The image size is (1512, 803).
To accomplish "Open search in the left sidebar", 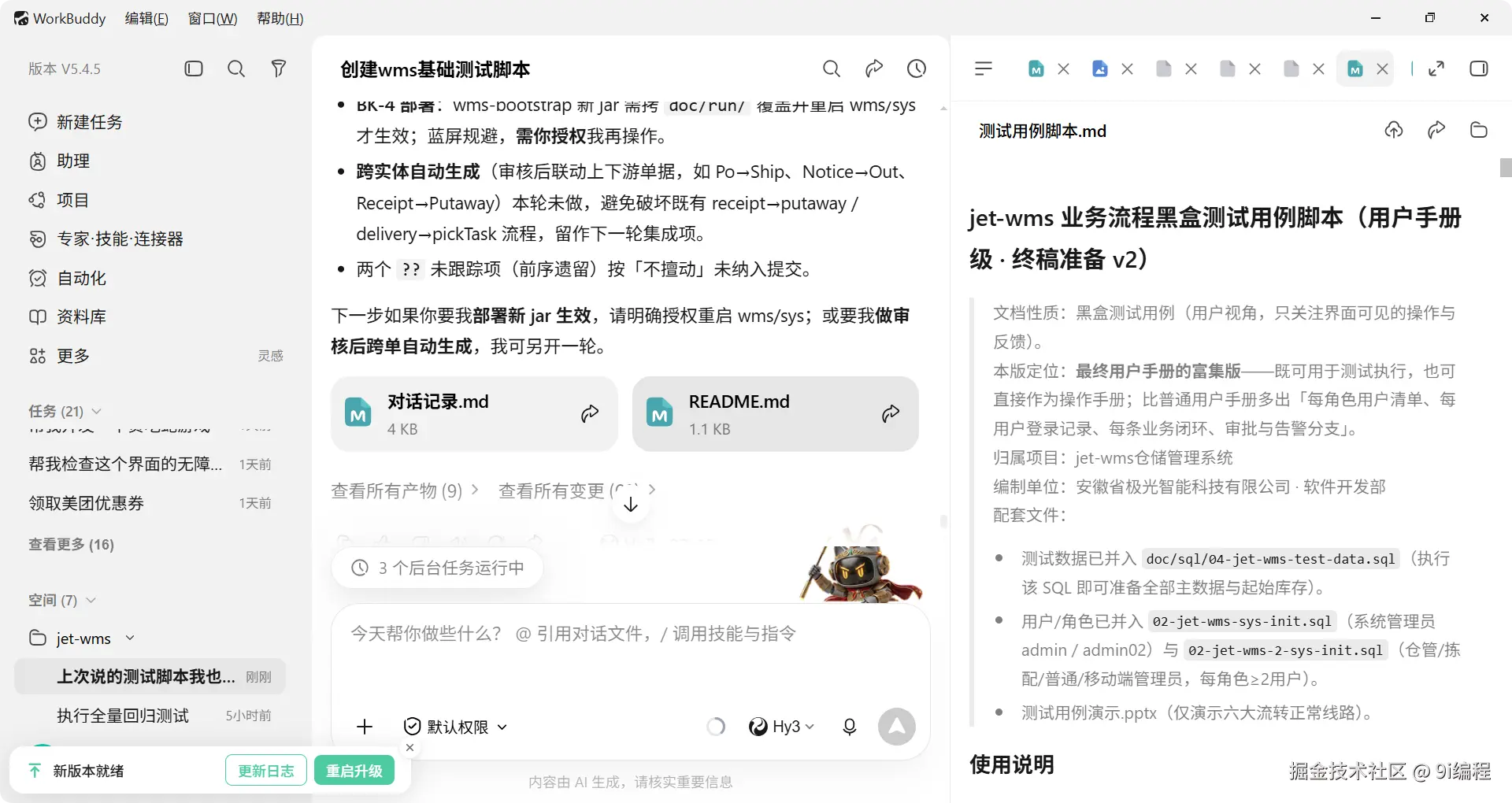I will 236,68.
